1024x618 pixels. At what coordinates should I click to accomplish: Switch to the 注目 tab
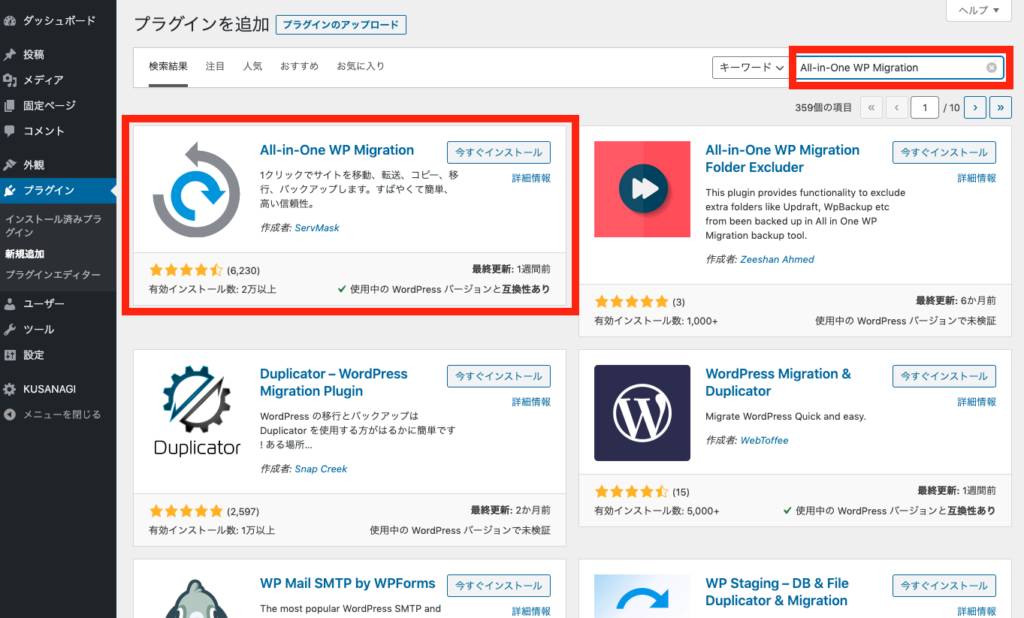tap(215, 66)
